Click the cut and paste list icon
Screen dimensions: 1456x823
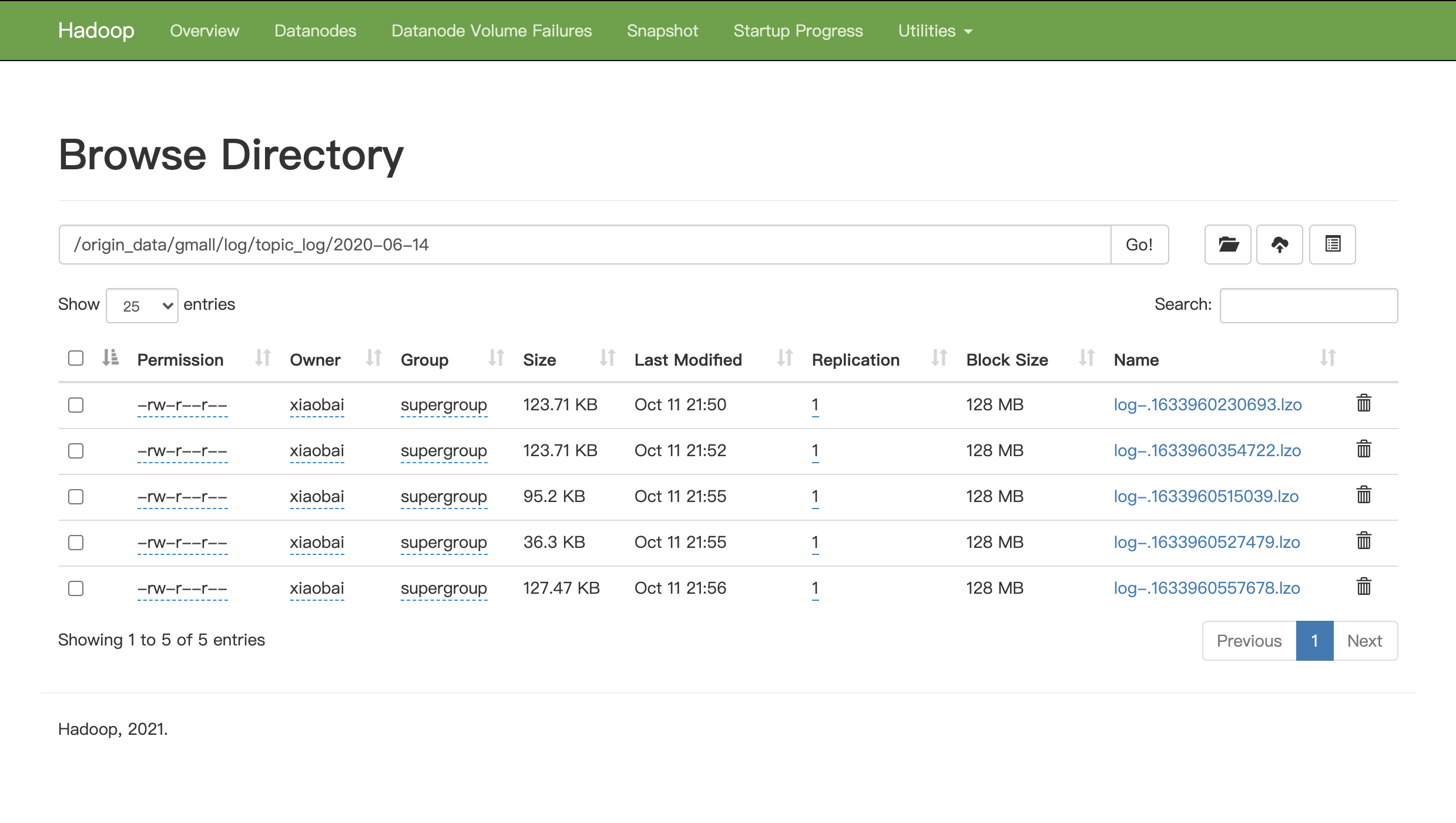pos(1332,245)
